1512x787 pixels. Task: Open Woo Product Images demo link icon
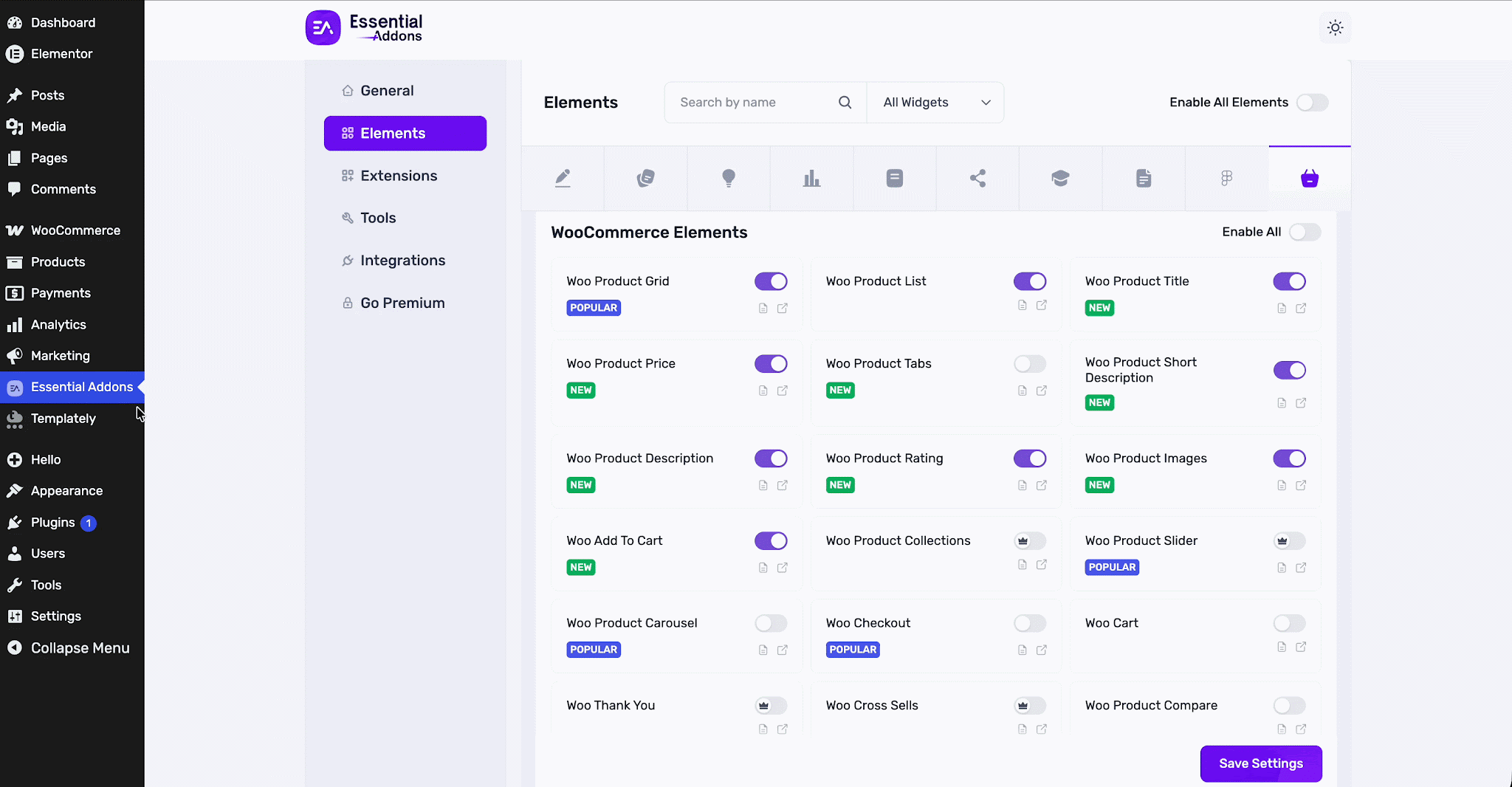1301,485
